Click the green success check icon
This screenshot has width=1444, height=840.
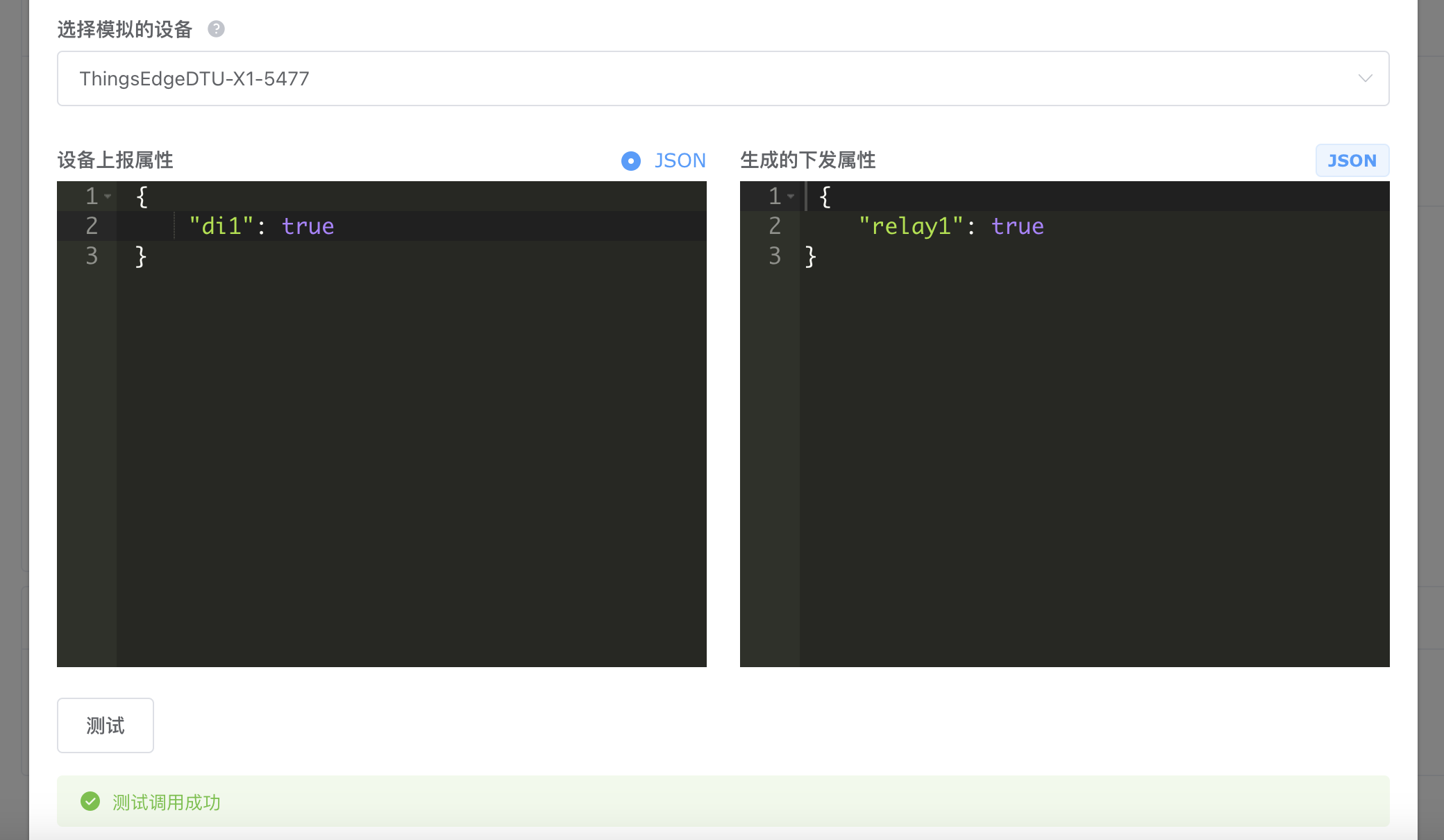90,801
